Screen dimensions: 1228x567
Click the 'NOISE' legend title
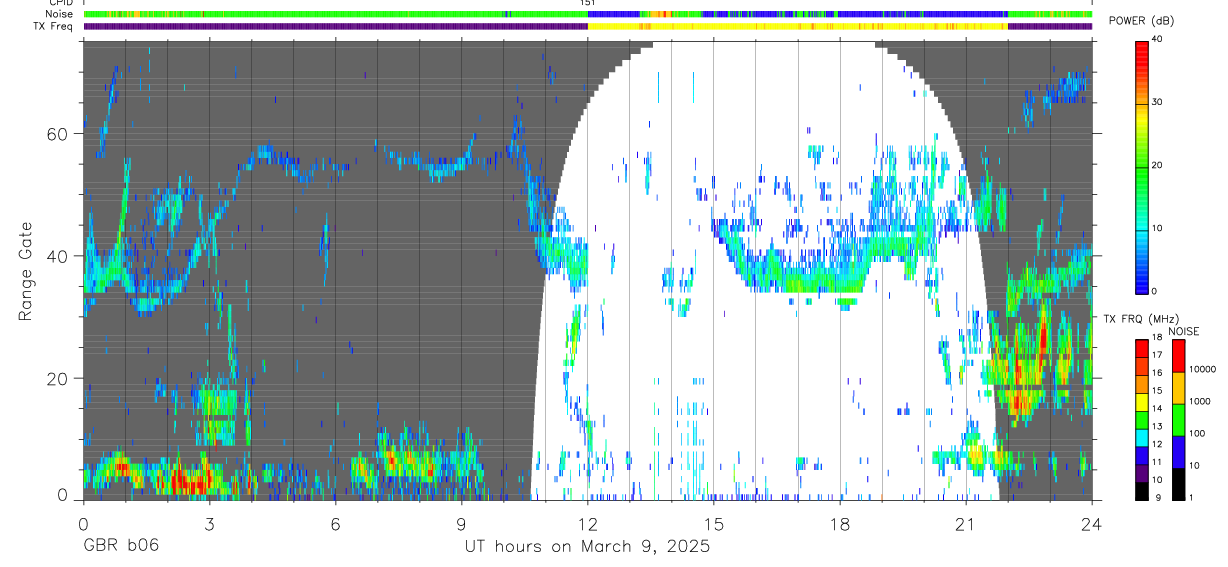point(1183,331)
